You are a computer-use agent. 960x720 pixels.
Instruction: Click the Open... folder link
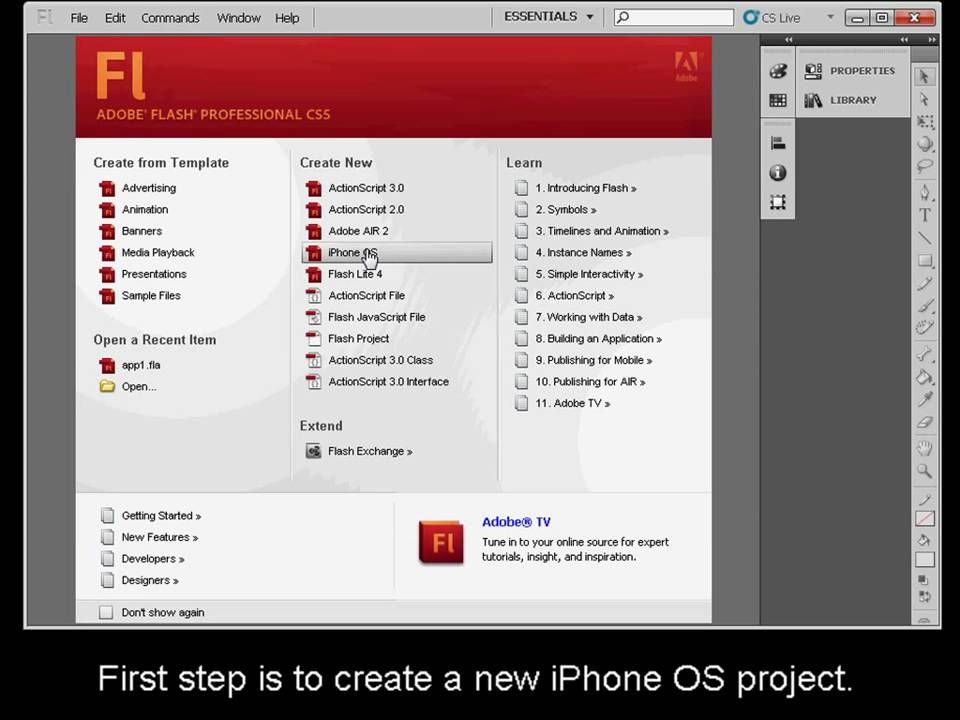(138, 386)
